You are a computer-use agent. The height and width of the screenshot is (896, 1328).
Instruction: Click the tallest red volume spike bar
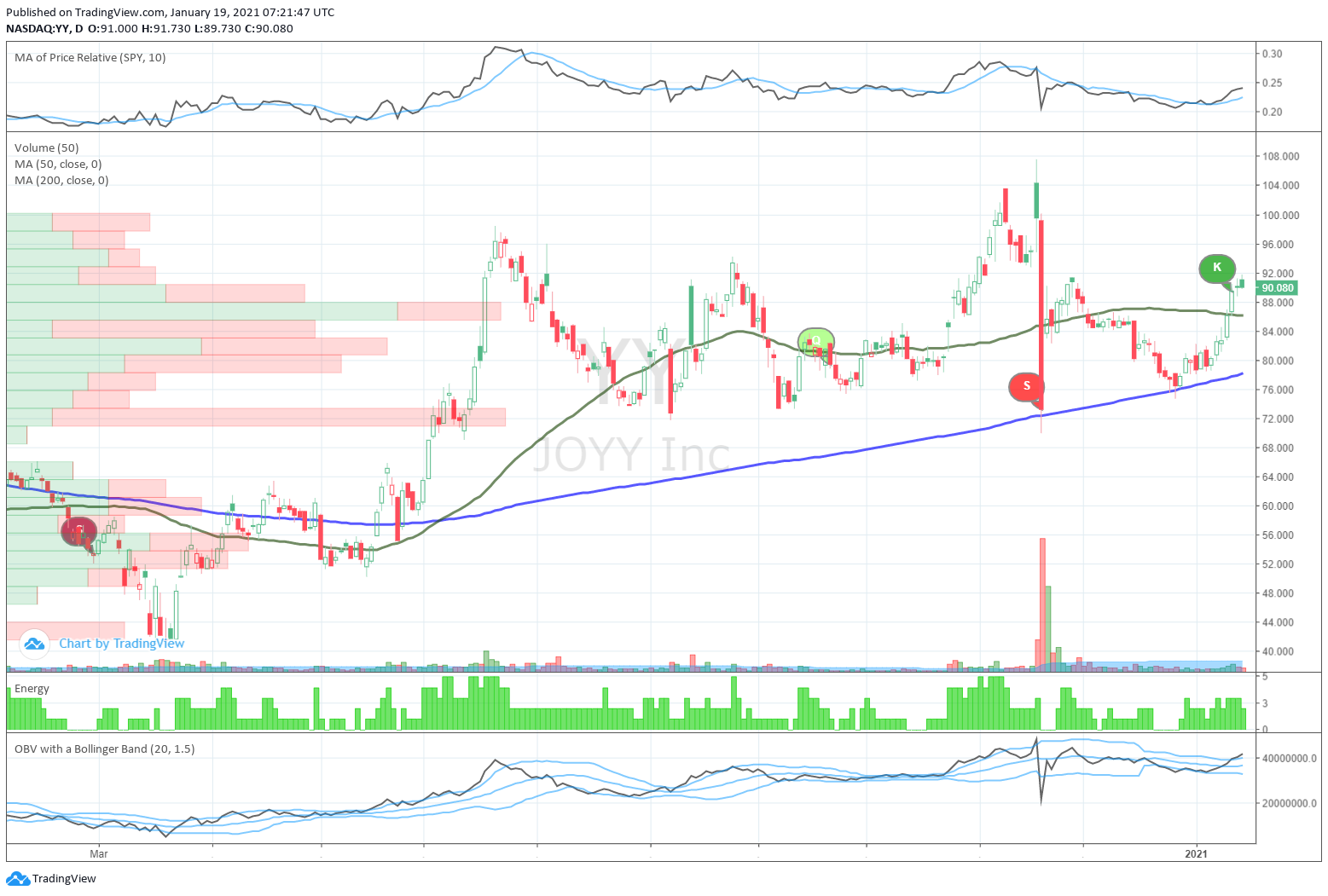(1042, 604)
